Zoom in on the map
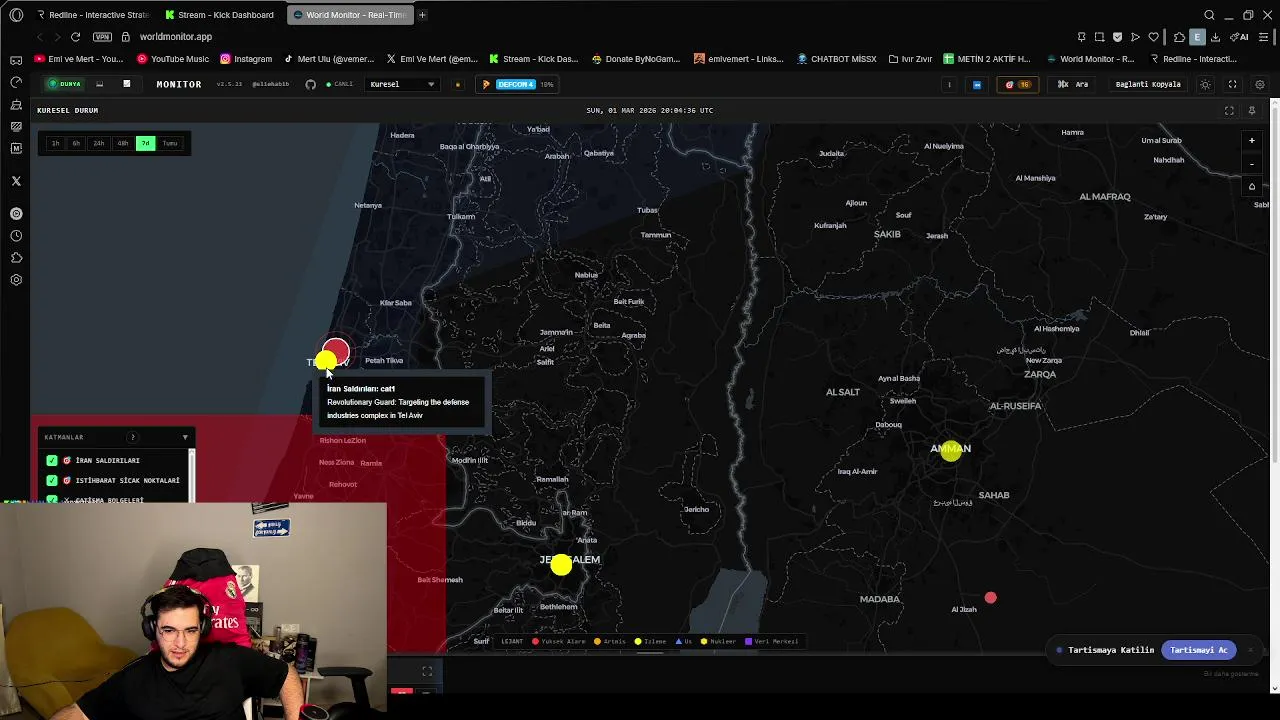The width and height of the screenshot is (1280, 720). pos(1251,141)
